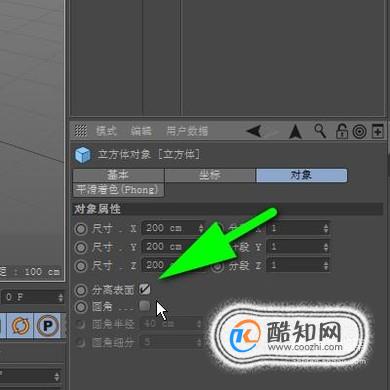Click the orange rotation key icon
Screen dimensions: 390x390
pos(20,326)
